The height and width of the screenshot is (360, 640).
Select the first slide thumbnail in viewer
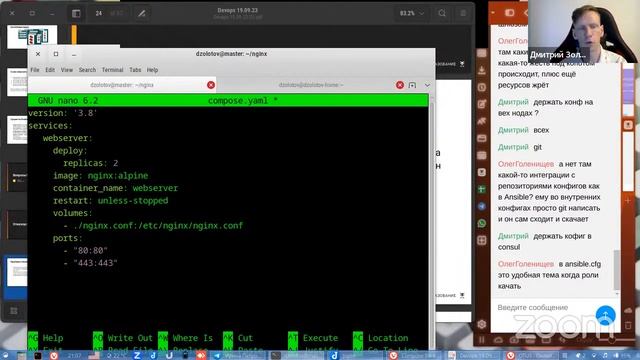click(32, 36)
